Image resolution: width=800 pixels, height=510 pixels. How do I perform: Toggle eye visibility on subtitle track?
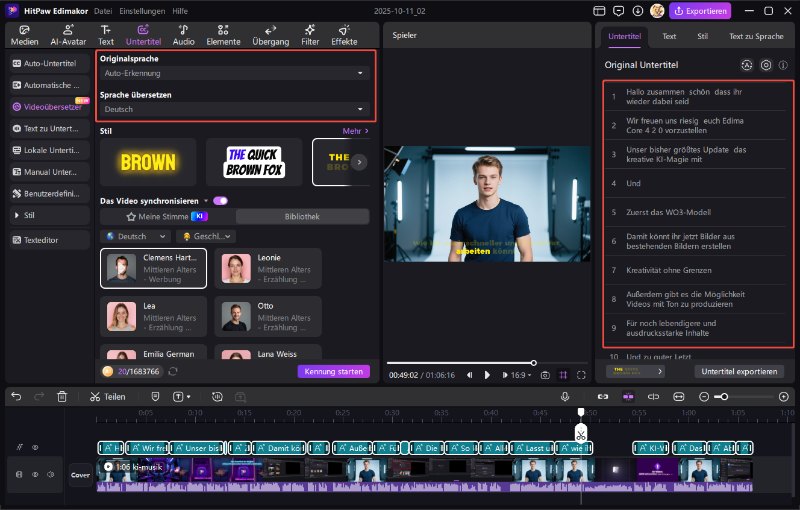coord(35,447)
